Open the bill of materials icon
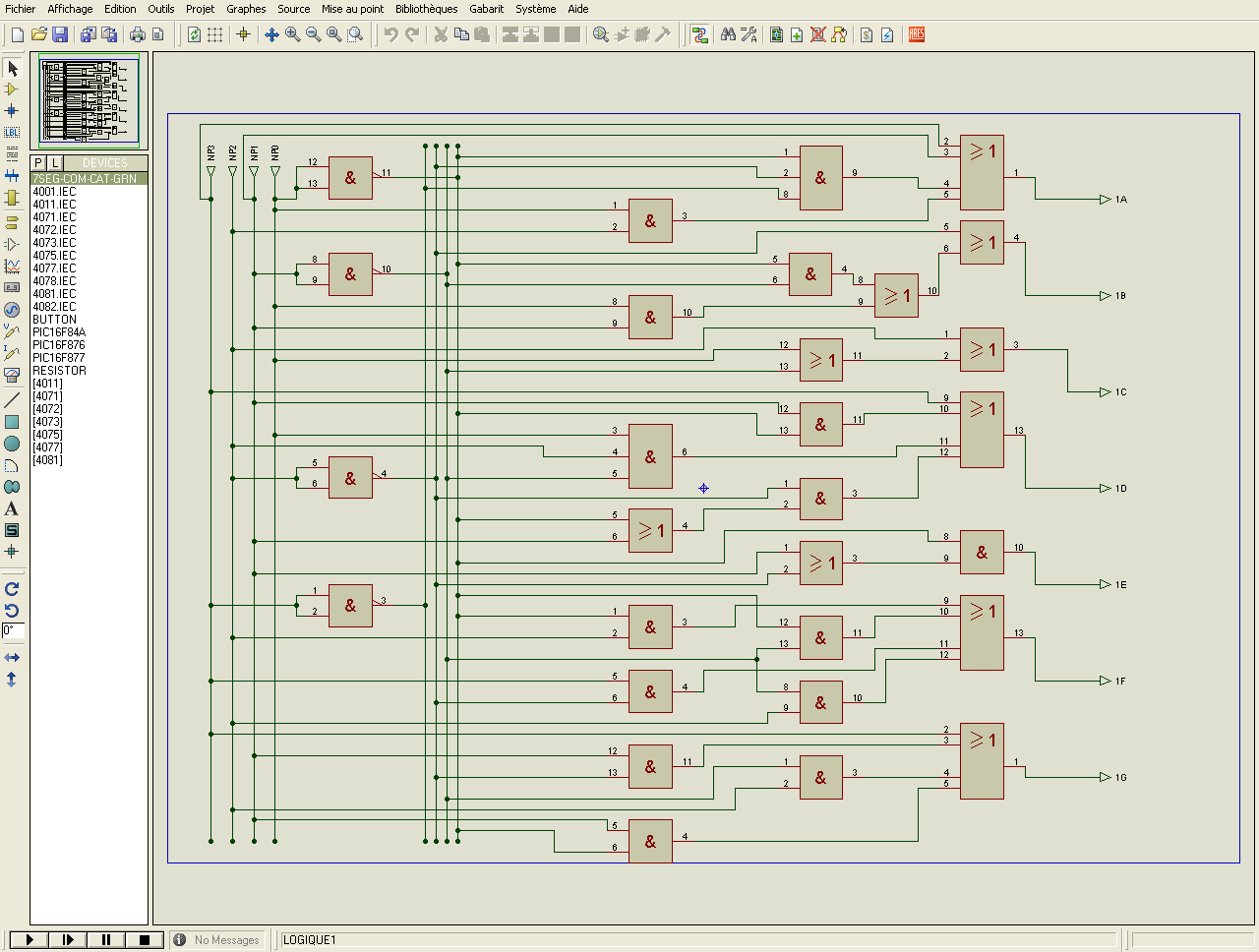The width and height of the screenshot is (1259, 952). [867, 34]
